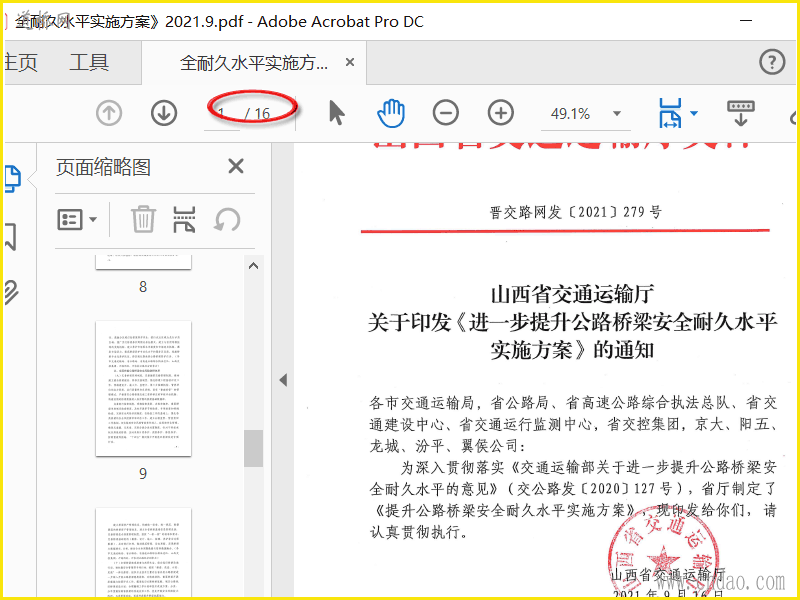
Task: Select the thumbnail below page 9
Action: [143, 552]
